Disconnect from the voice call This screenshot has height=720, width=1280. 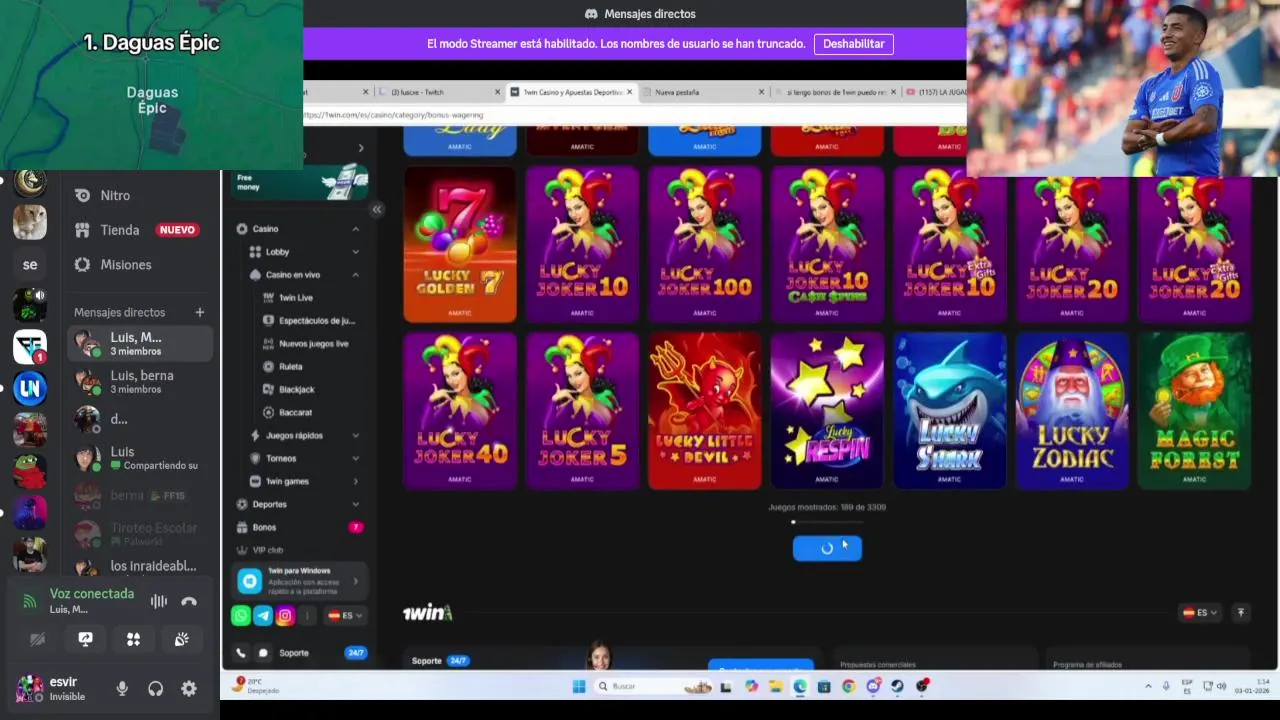pos(189,601)
